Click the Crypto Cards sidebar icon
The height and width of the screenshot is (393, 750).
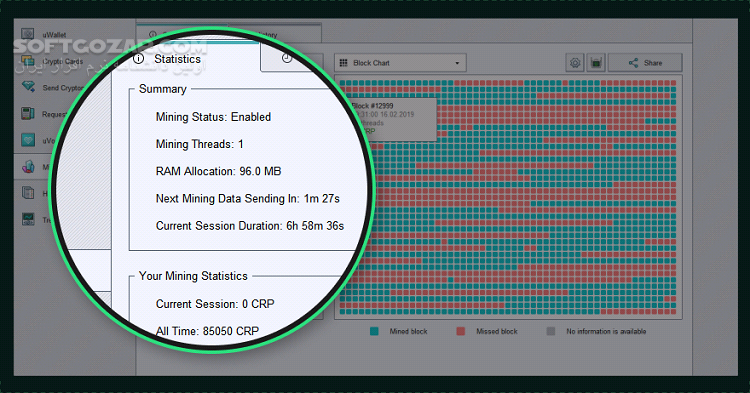point(28,61)
